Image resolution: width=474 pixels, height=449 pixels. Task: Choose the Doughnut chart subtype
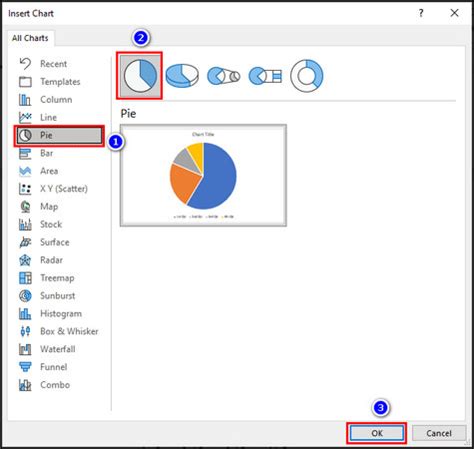tap(307, 76)
